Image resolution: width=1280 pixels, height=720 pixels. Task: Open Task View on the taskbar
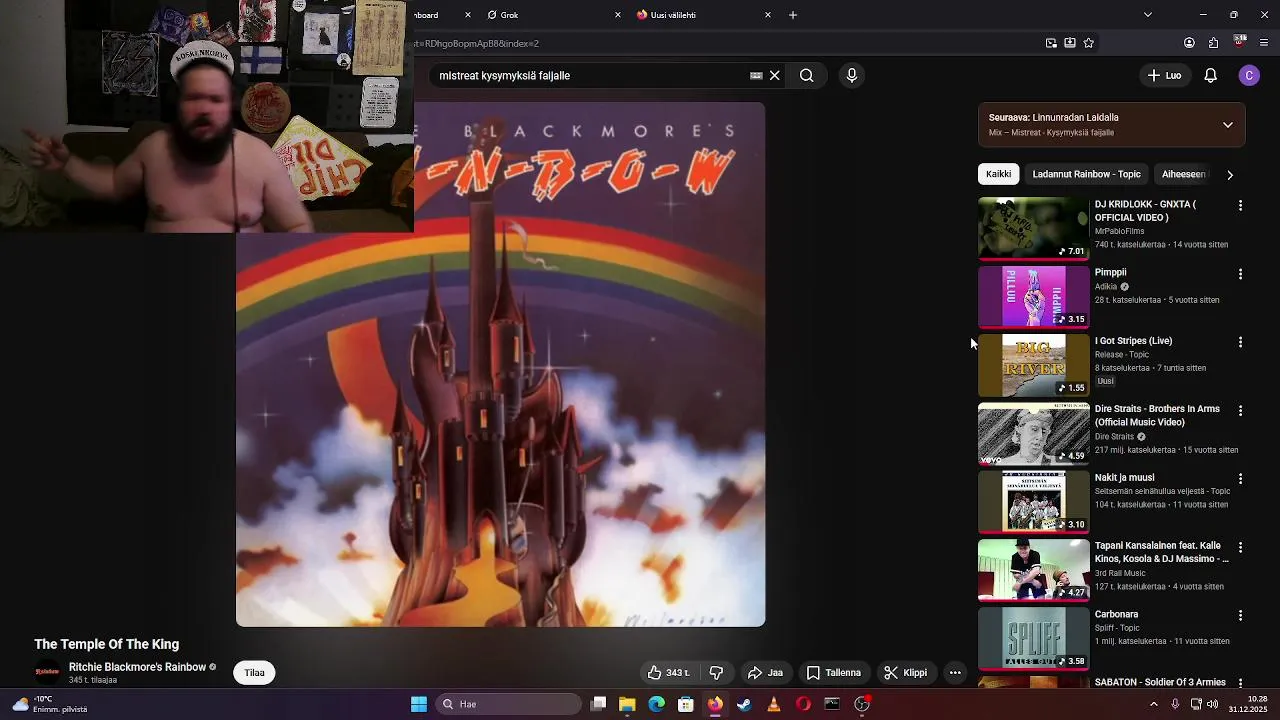[598, 704]
